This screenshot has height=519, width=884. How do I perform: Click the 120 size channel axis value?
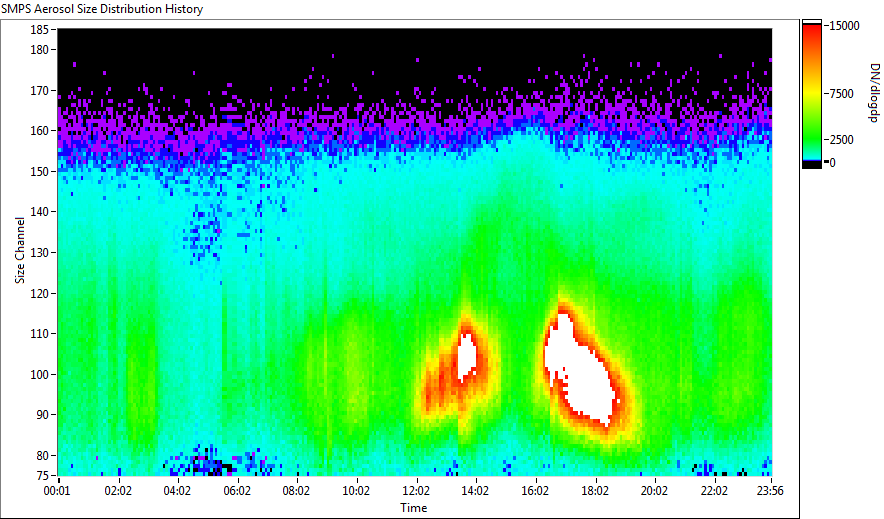pos(40,294)
